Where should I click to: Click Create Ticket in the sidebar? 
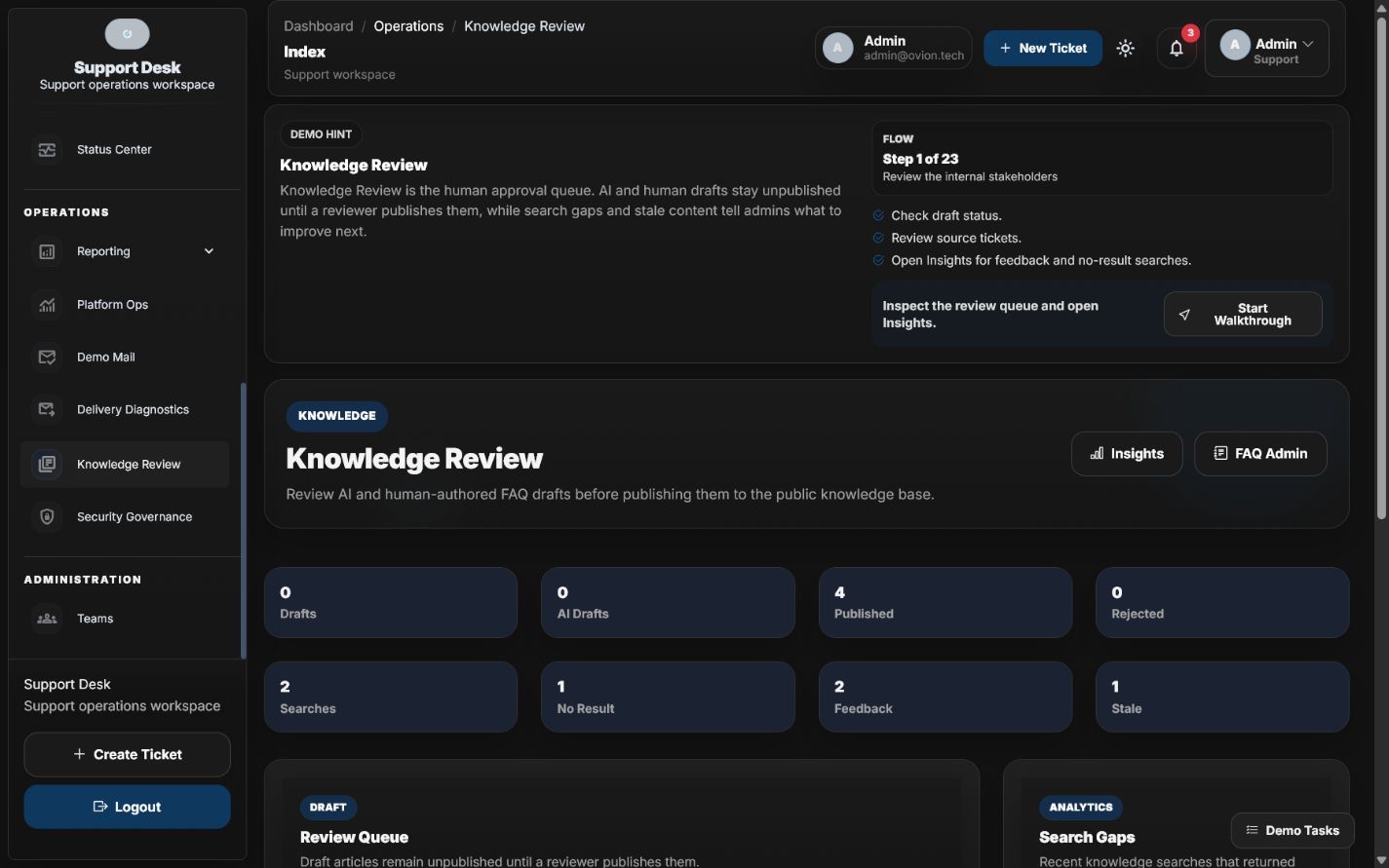pyautogui.click(x=127, y=755)
